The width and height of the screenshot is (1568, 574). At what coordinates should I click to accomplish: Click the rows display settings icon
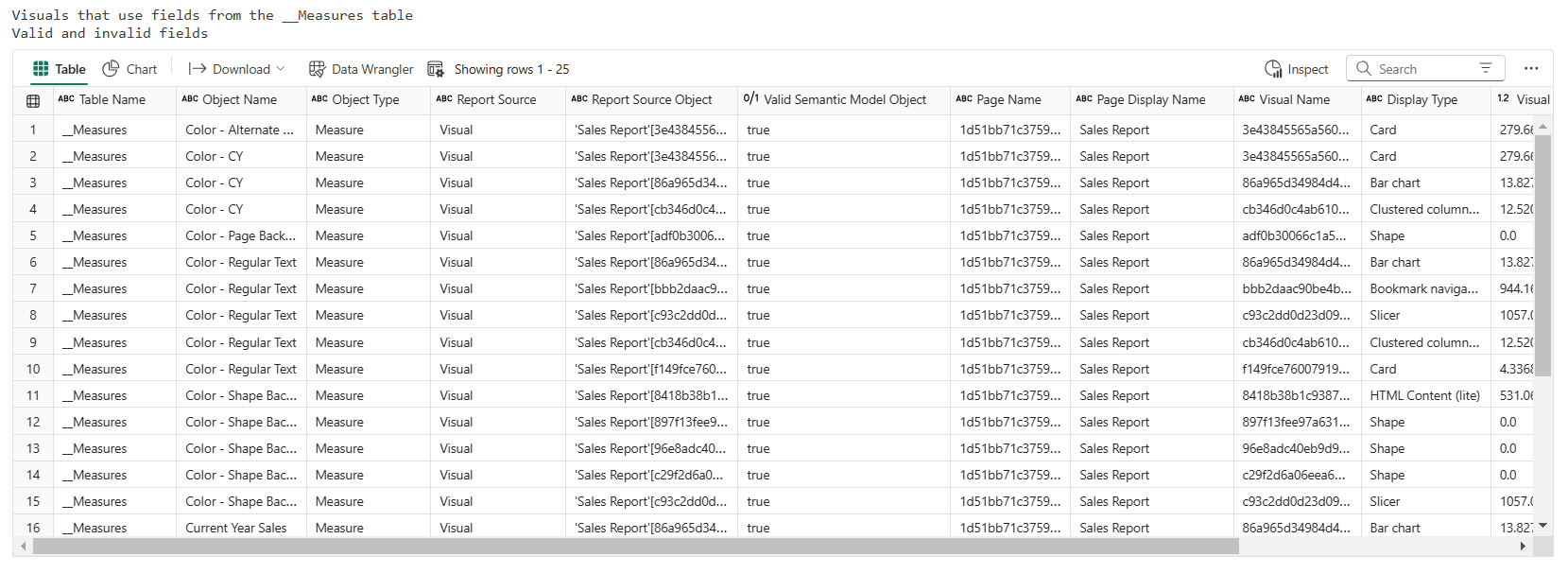(436, 69)
